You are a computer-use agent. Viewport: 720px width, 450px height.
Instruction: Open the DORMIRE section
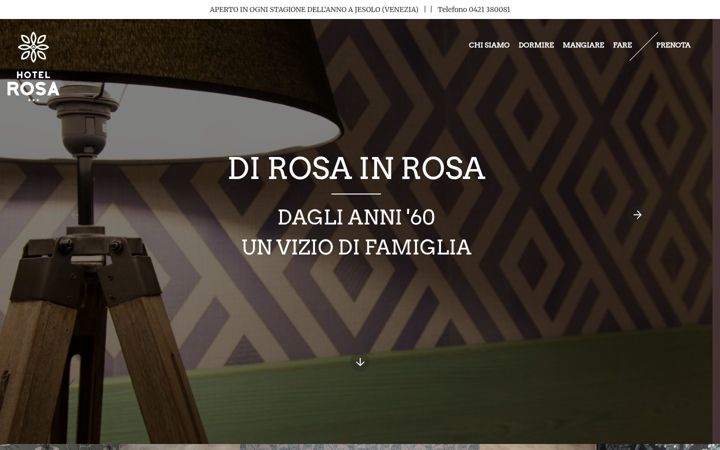pos(536,45)
